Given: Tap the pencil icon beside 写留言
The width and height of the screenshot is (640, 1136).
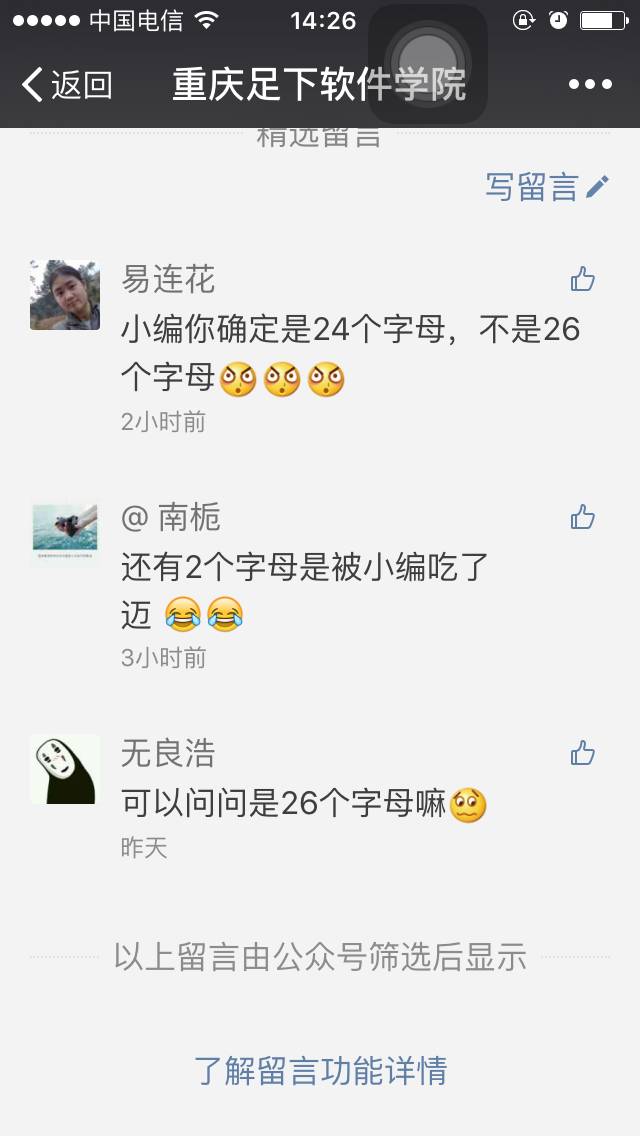Looking at the screenshot, I should coord(598,186).
